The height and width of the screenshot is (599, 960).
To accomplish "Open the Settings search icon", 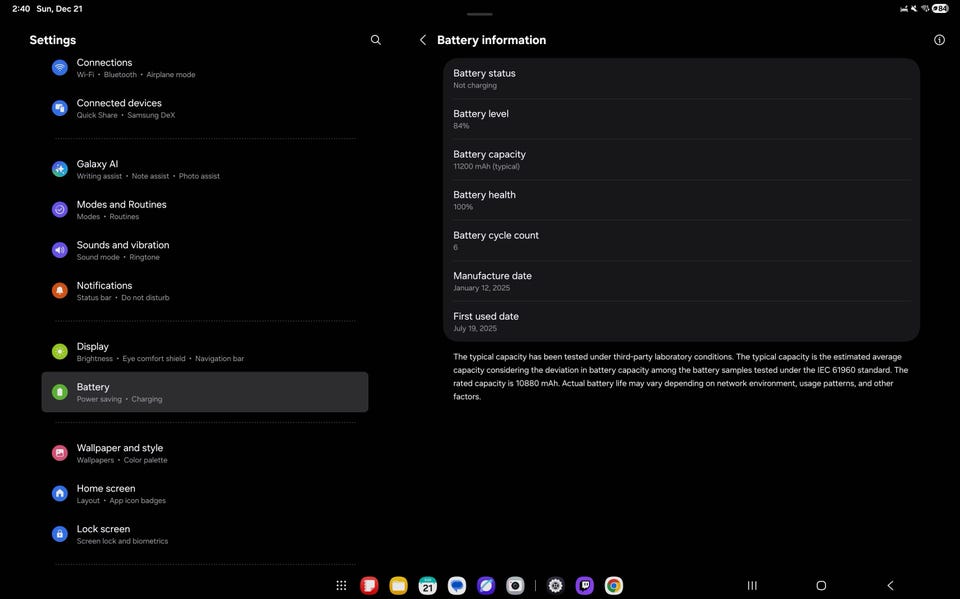I will (376, 40).
